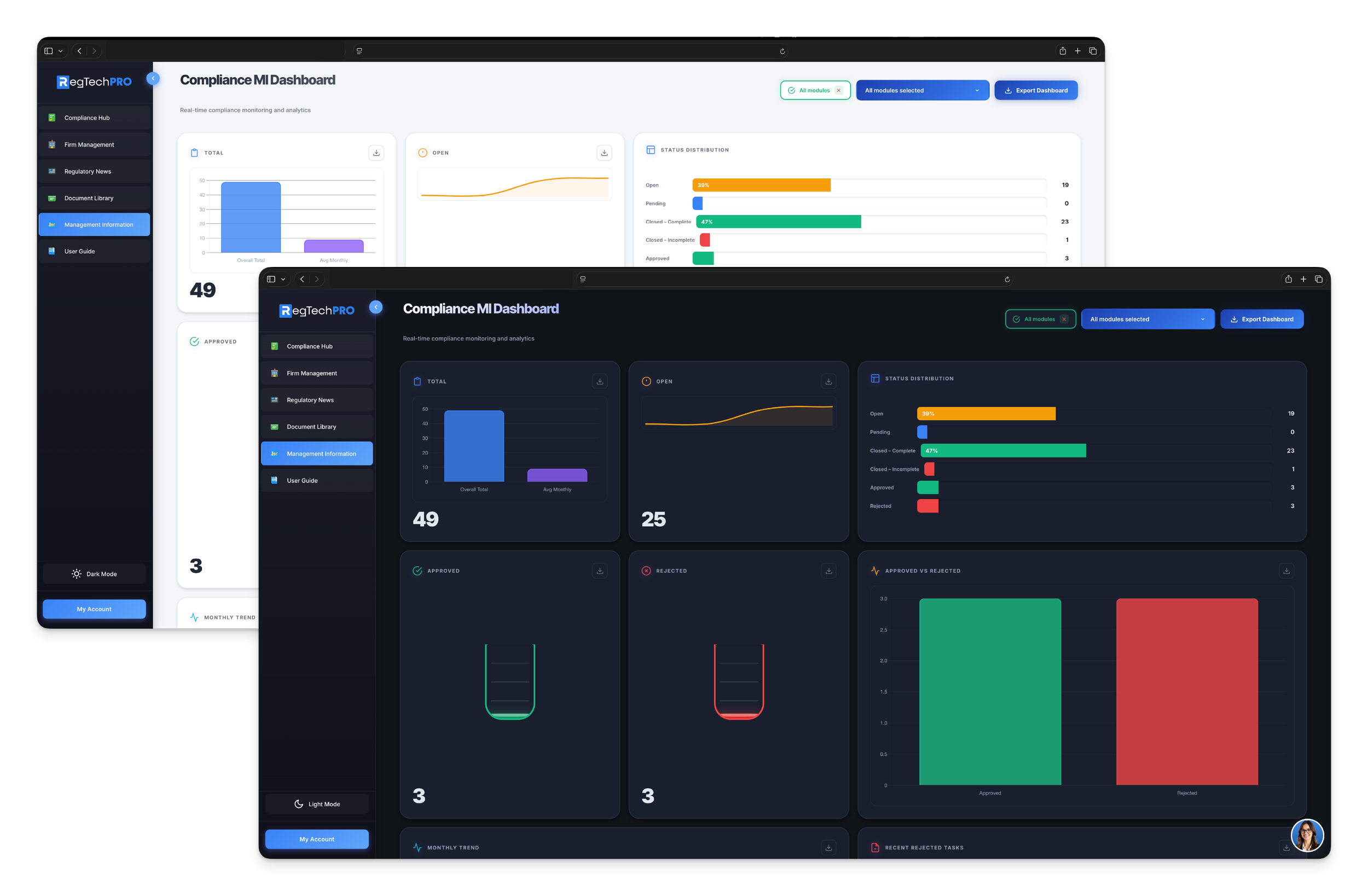Remove the All modules filter chip in dark dashboard
This screenshot has width=1368, height=896.
[1064, 319]
